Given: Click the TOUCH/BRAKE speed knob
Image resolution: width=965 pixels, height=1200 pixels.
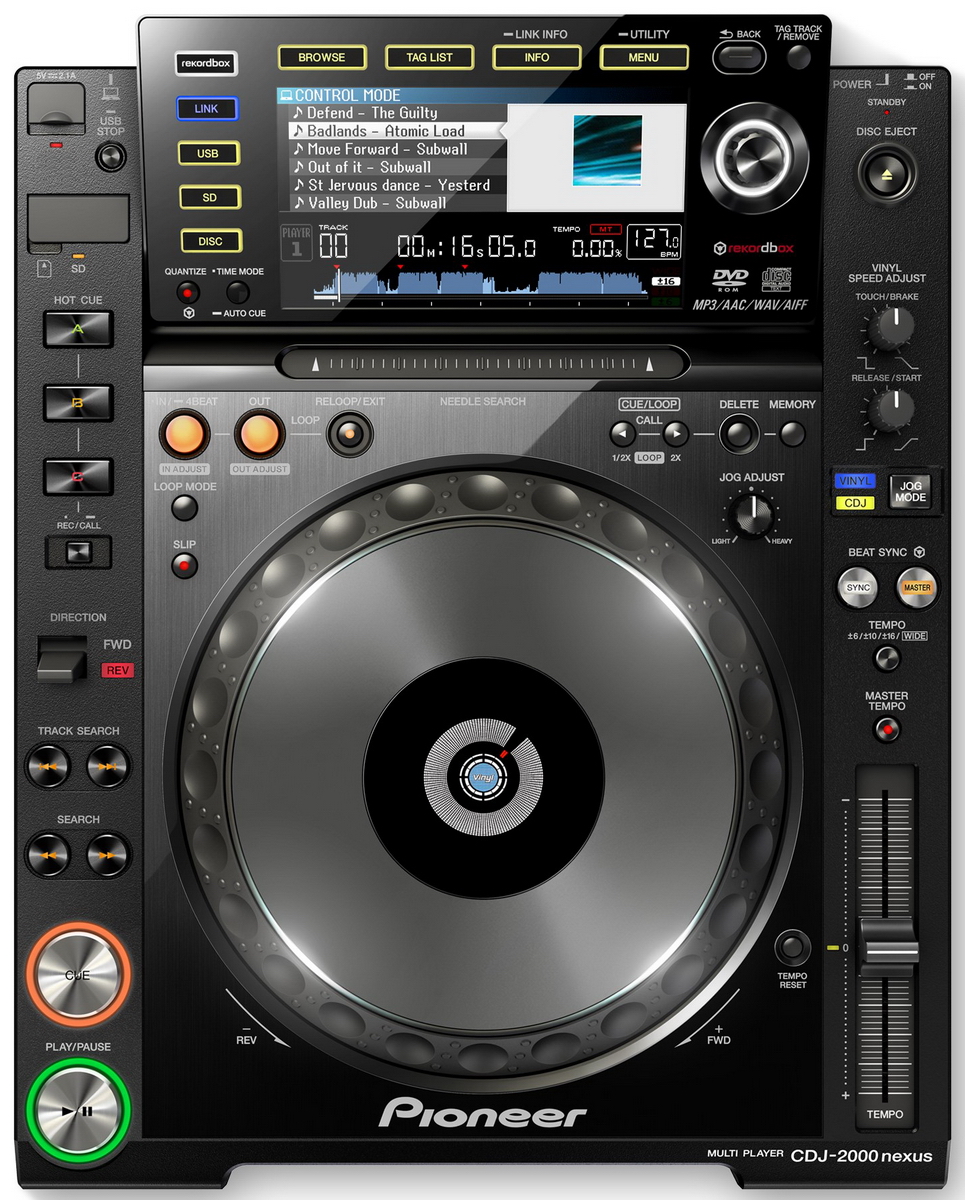Looking at the screenshot, I should [890, 330].
